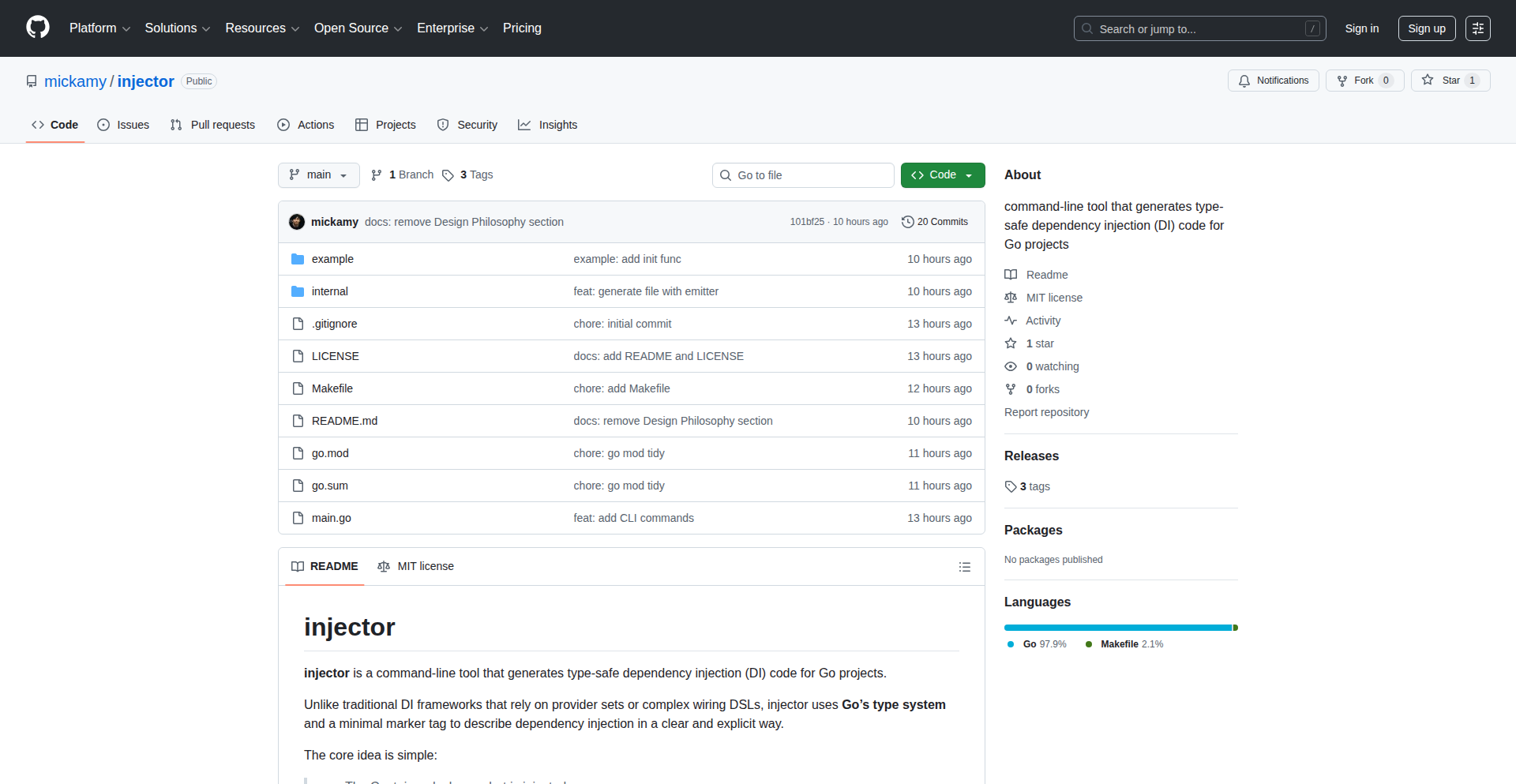Expand the Enterprise menu

(452, 28)
